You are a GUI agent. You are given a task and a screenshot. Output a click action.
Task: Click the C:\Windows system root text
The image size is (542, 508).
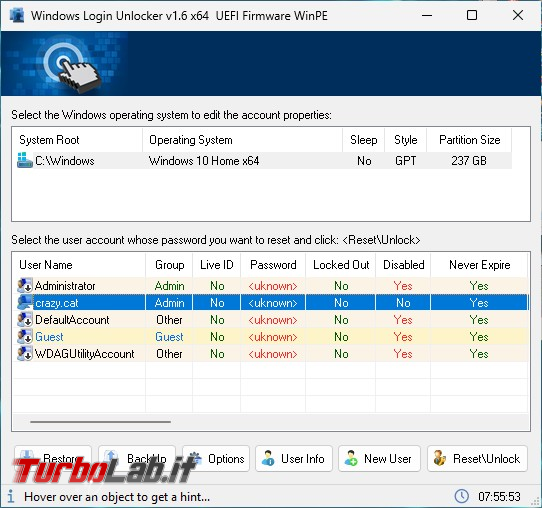tap(65, 161)
